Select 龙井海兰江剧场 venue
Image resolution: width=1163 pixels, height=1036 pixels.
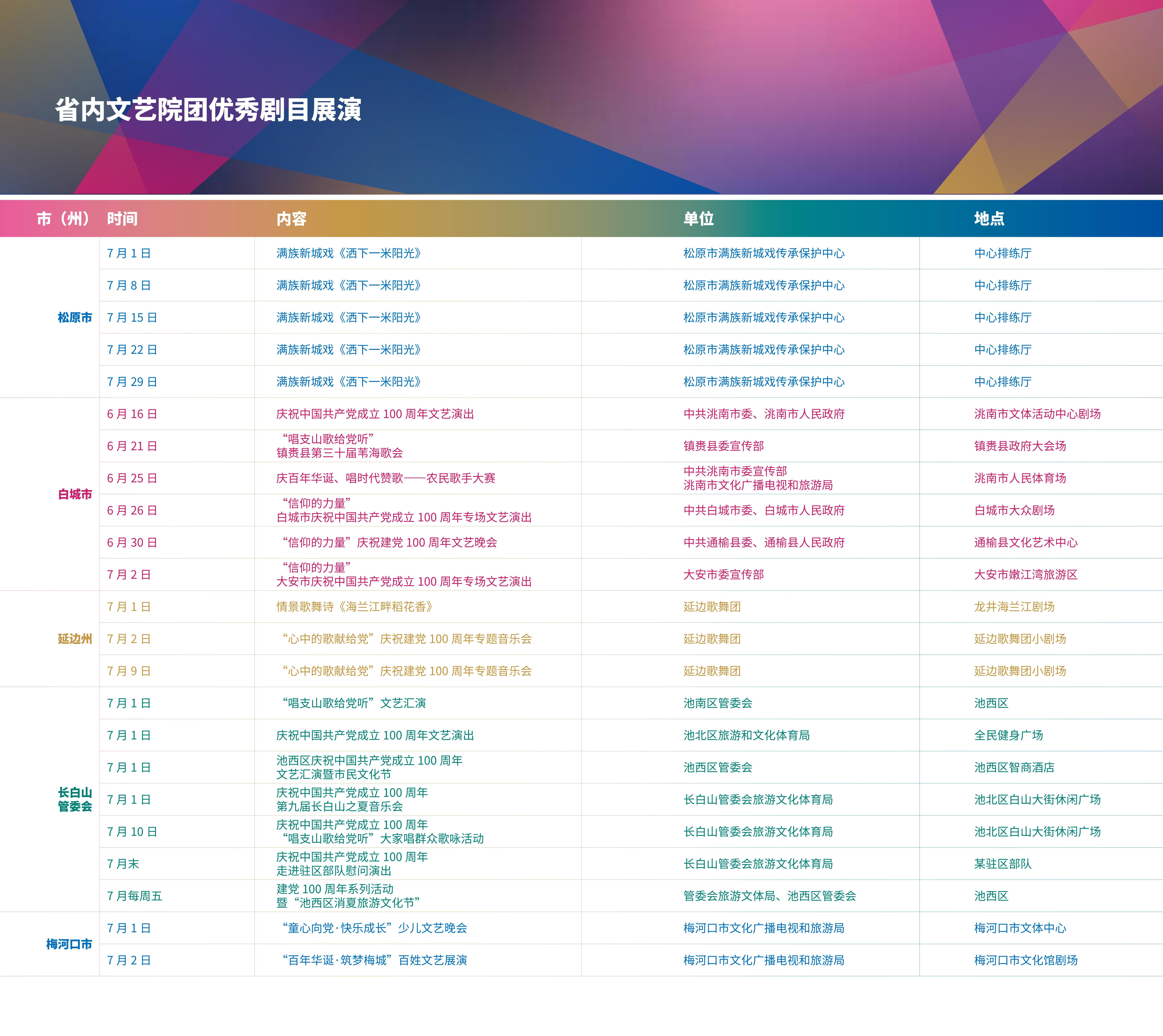coord(1014,607)
